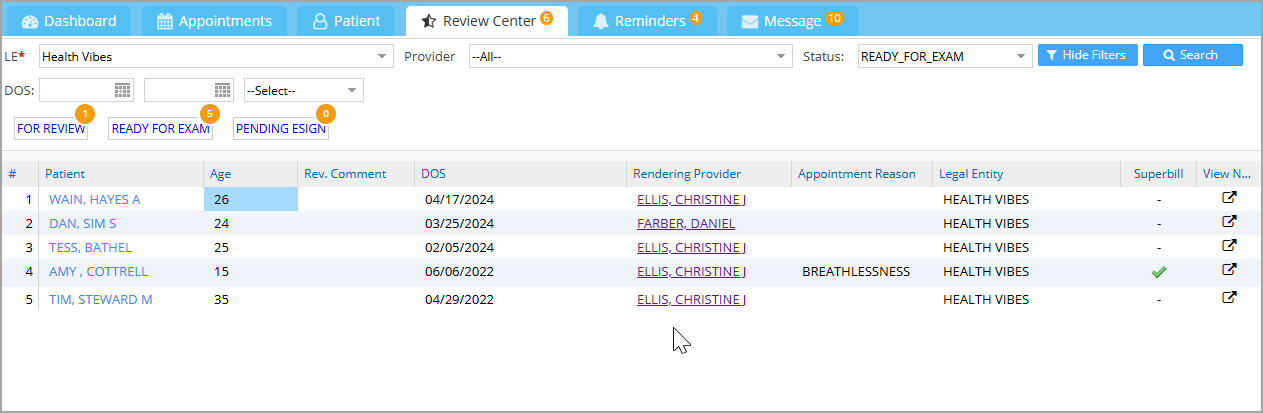Open View Note icon for TESS, BATHEL

coord(1230,246)
